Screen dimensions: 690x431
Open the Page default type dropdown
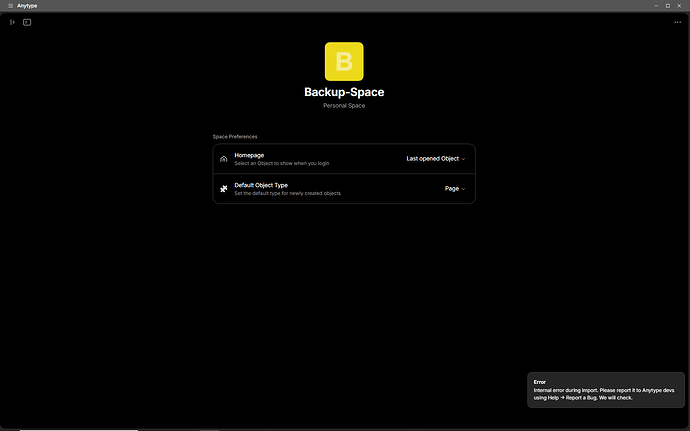[x=455, y=188]
